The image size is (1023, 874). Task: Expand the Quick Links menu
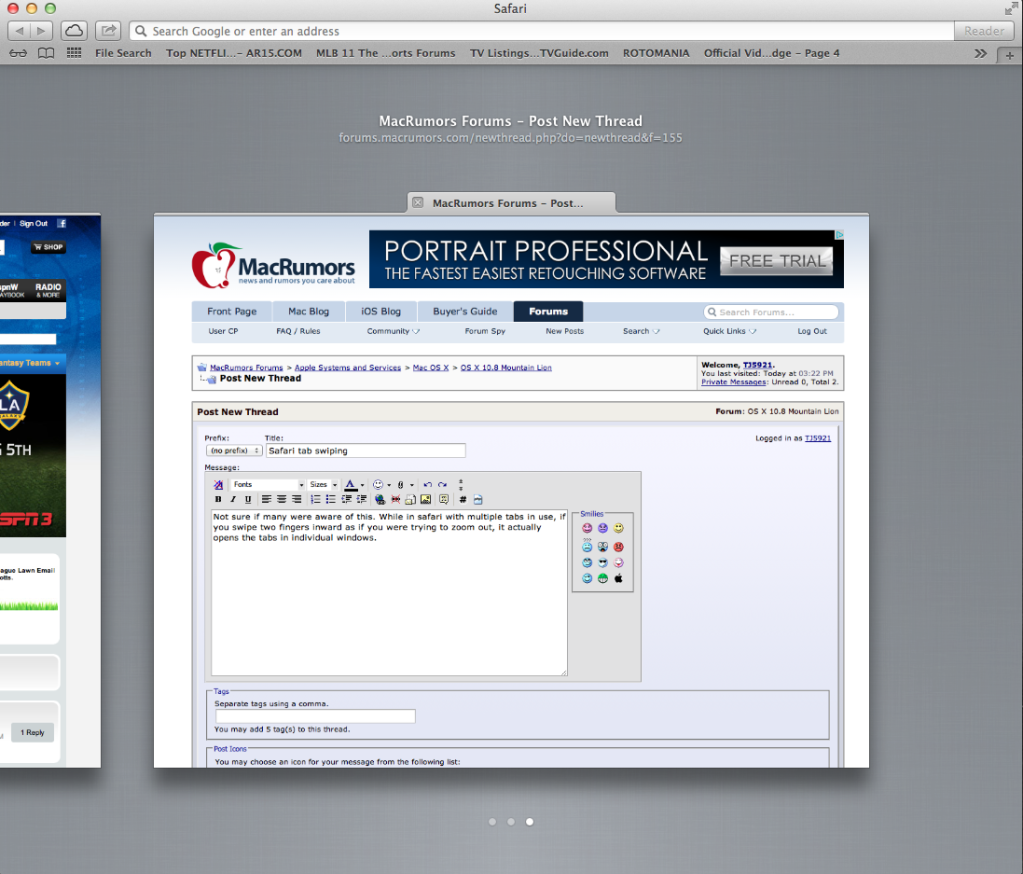tap(729, 331)
